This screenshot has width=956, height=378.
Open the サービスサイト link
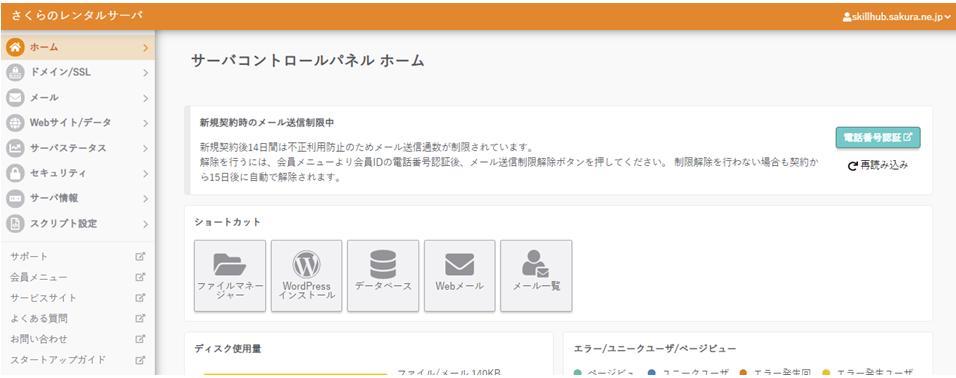click(x=44, y=298)
